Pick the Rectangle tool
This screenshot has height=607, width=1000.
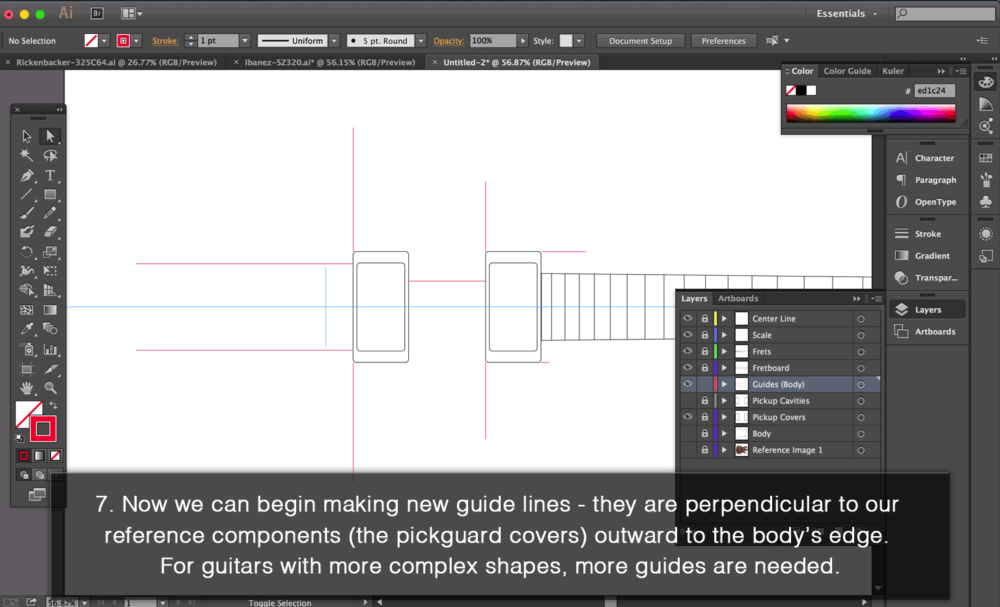pyautogui.click(x=50, y=194)
